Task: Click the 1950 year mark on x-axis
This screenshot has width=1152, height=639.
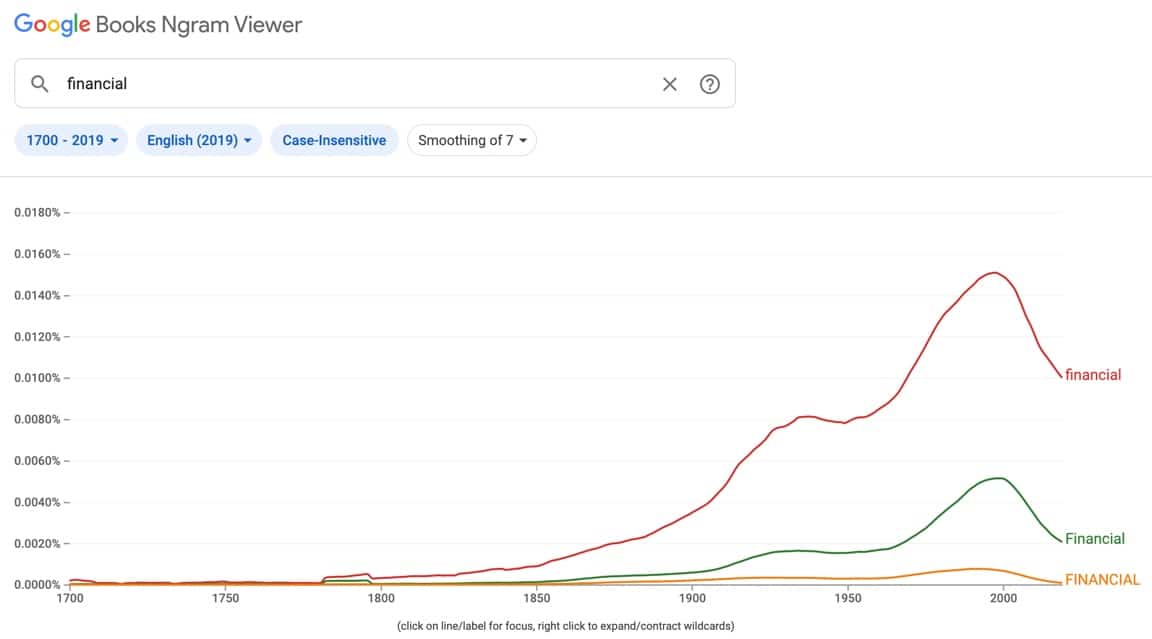Action: pos(848,598)
